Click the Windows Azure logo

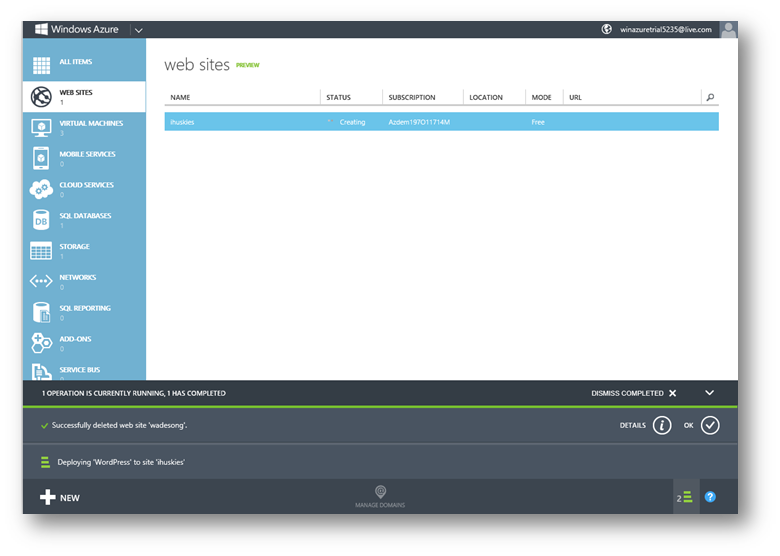[x=77, y=29]
